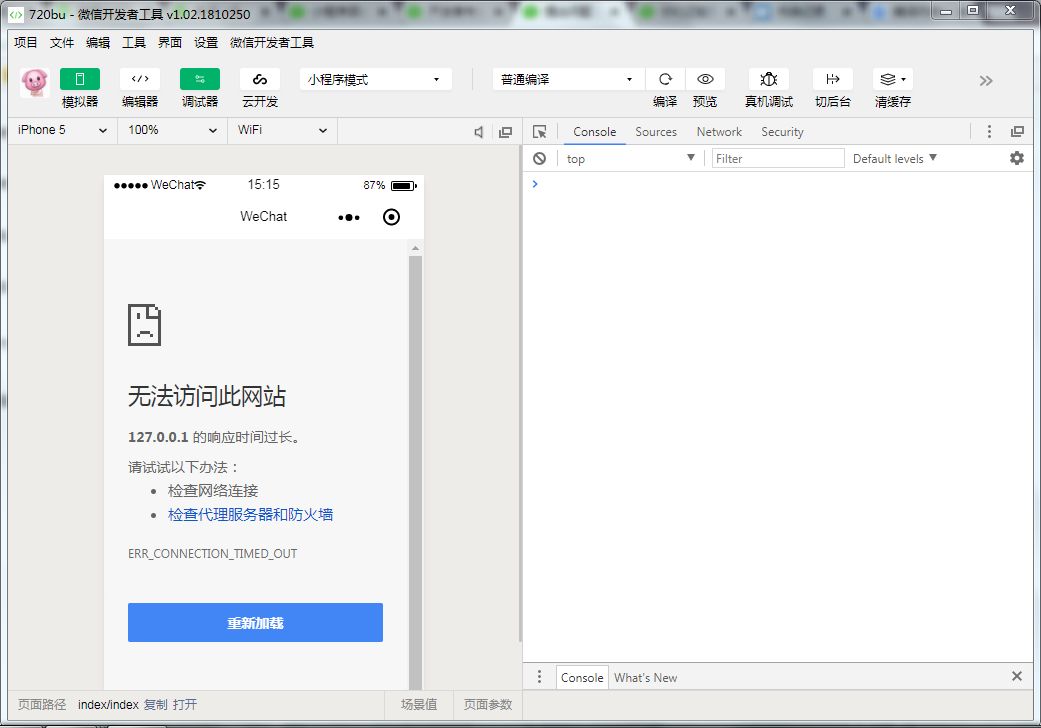Image resolution: width=1041 pixels, height=728 pixels.
Task: Click the 页面参数 status entry
Action: (488, 704)
